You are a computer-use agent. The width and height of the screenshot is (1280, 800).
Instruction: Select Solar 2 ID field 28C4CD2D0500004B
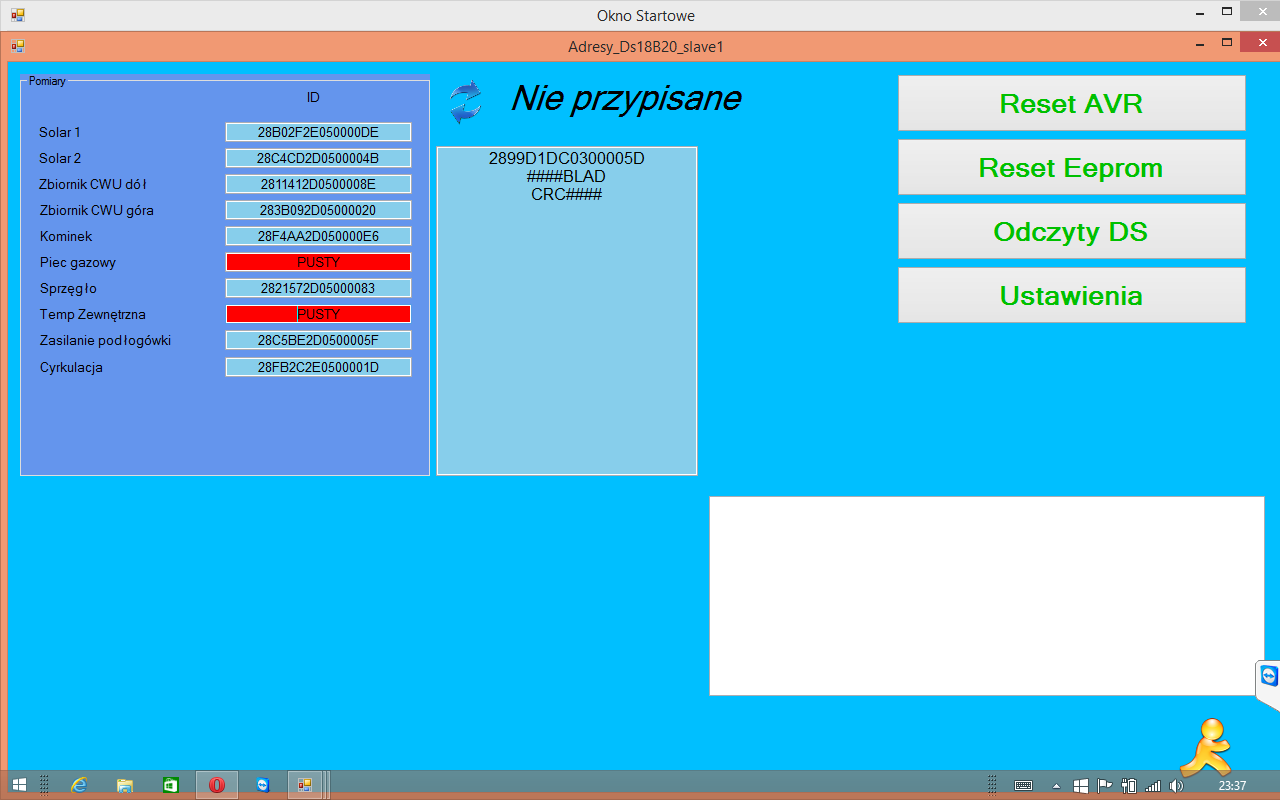tap(318, 158)
